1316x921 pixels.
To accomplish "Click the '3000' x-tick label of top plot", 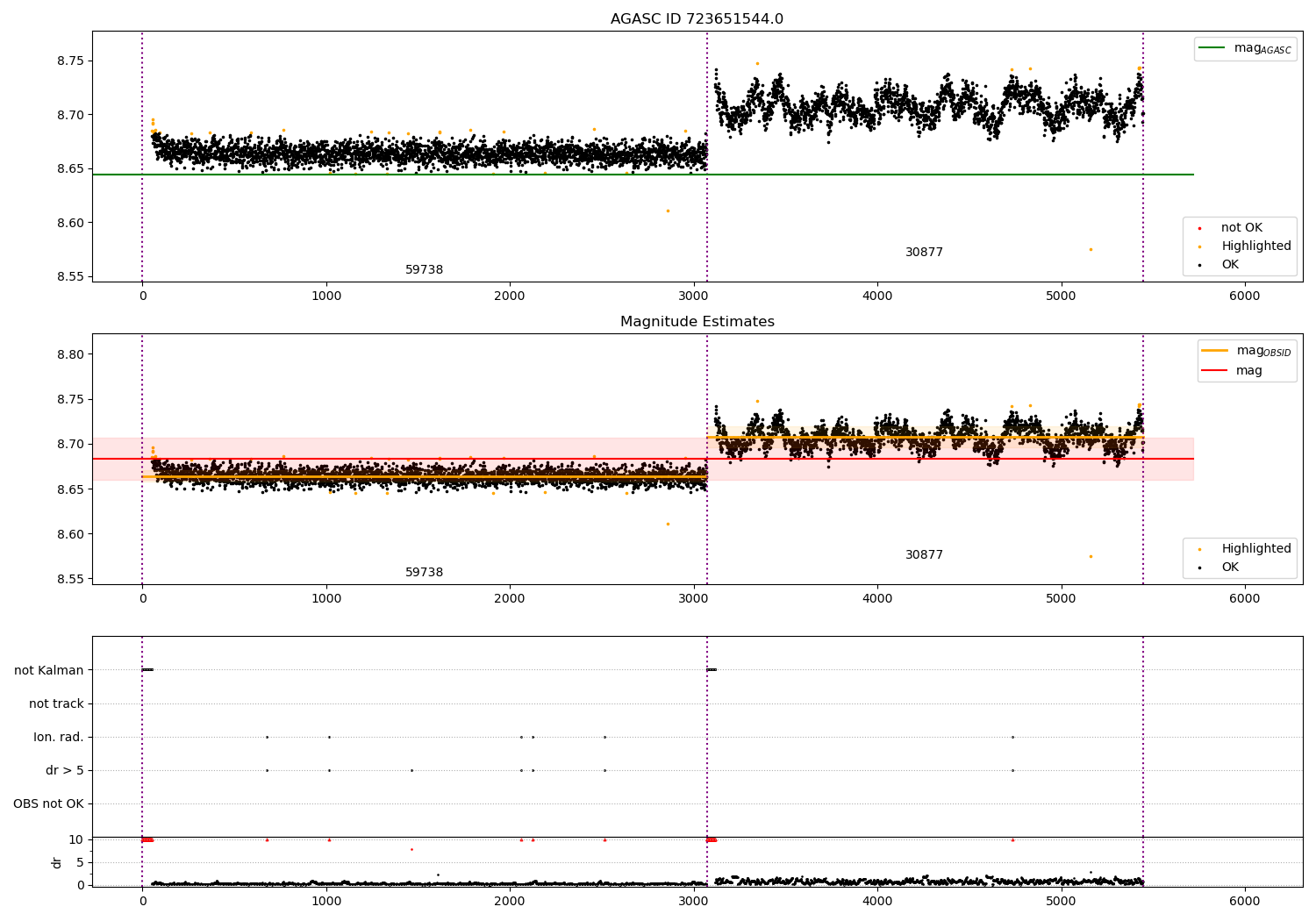I will click(x=693, y=296).
